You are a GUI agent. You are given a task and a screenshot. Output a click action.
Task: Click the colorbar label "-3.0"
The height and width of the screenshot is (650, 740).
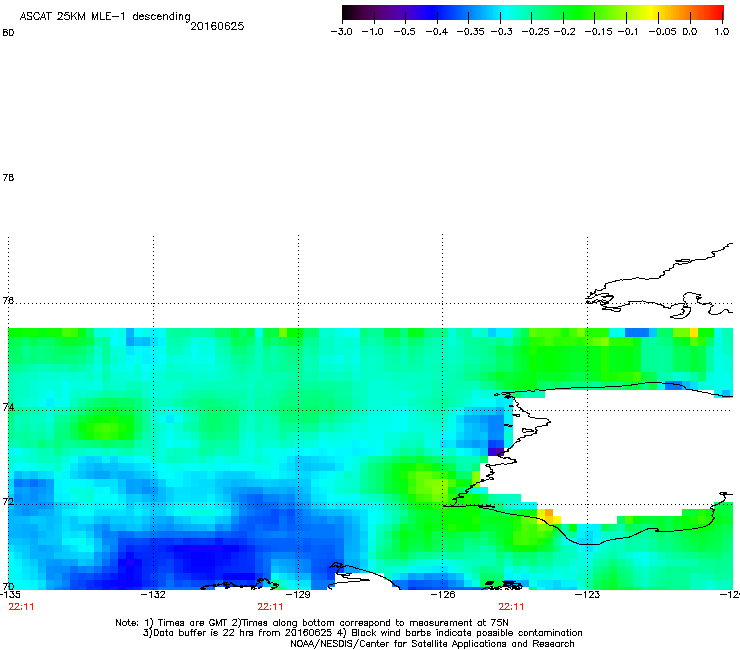coord(342,32)
